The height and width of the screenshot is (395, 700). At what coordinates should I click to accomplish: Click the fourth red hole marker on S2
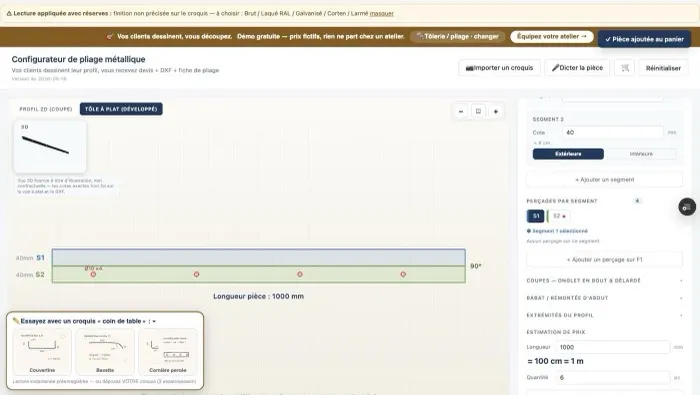(x=403, y=274)
